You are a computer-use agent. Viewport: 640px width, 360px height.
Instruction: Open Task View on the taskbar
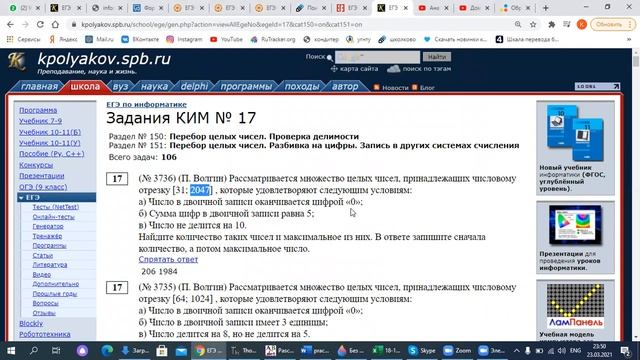click(x=56, y=351)
